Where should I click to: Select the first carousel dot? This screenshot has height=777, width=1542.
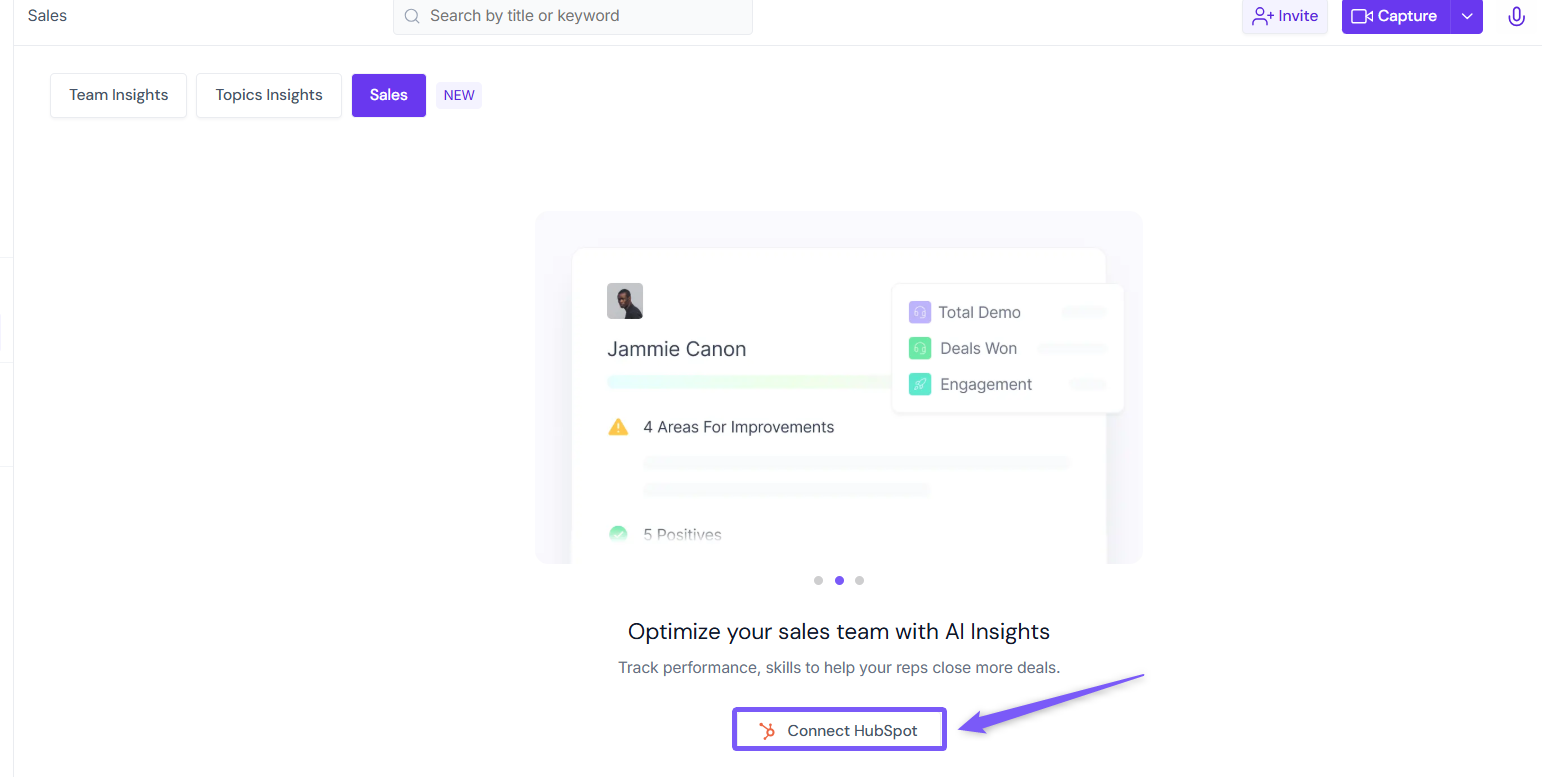(818, 580)
